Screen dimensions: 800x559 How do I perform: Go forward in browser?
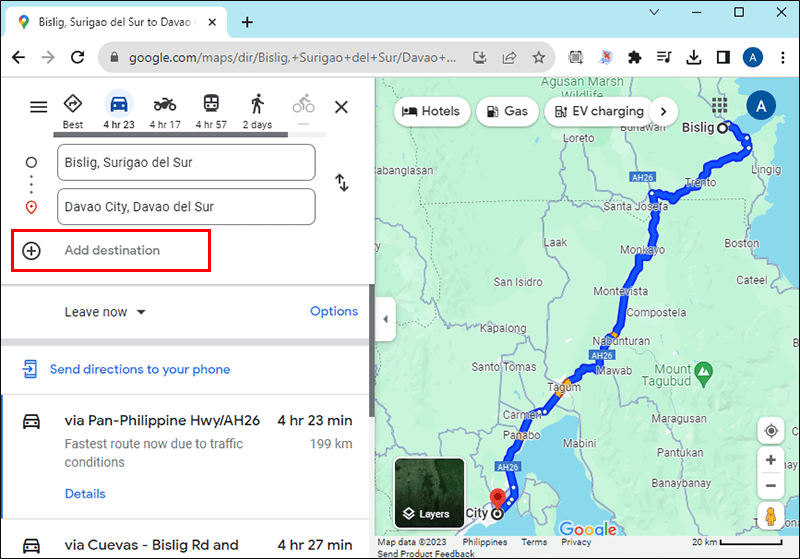tap(48, 57)
